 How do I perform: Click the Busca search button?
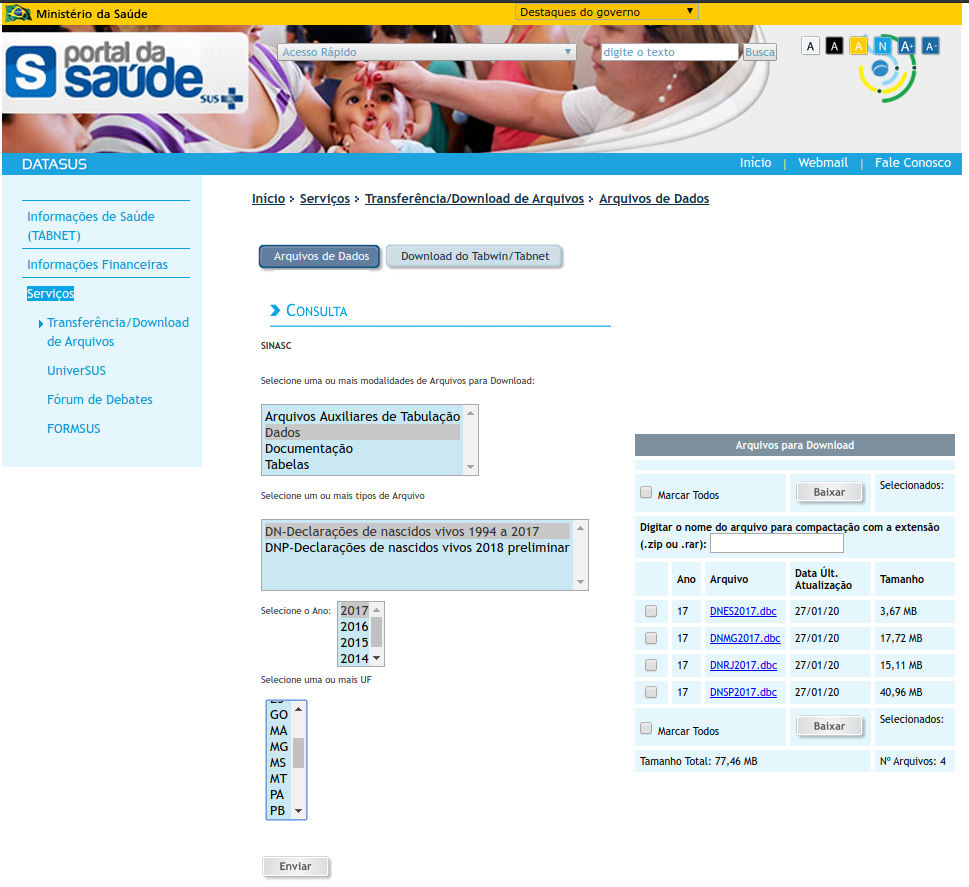click(x=760, y=53)
